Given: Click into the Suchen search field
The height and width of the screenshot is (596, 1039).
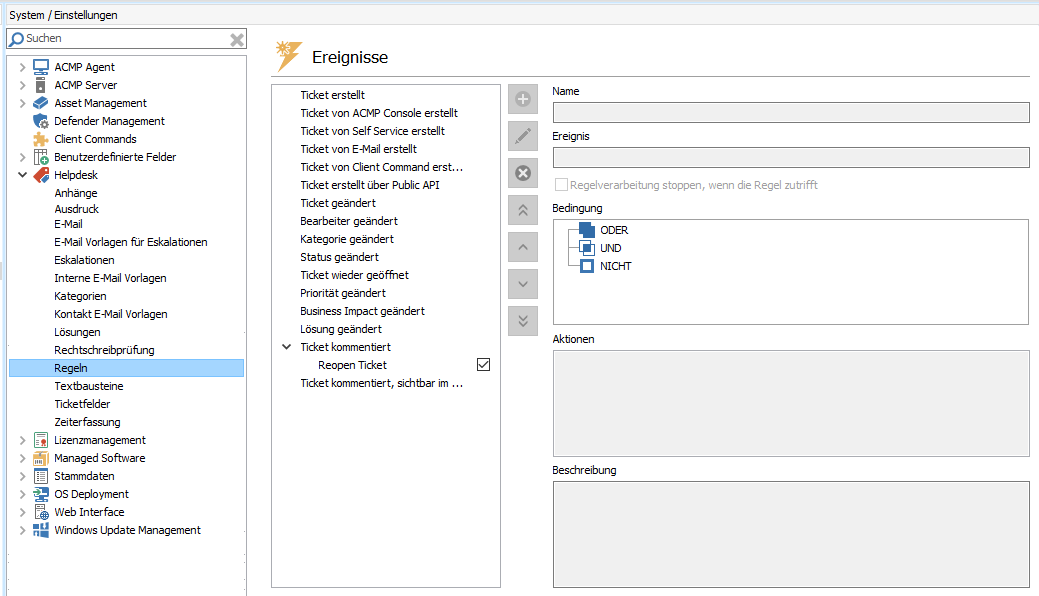Looking at the screenshot, I should (126, 39).
